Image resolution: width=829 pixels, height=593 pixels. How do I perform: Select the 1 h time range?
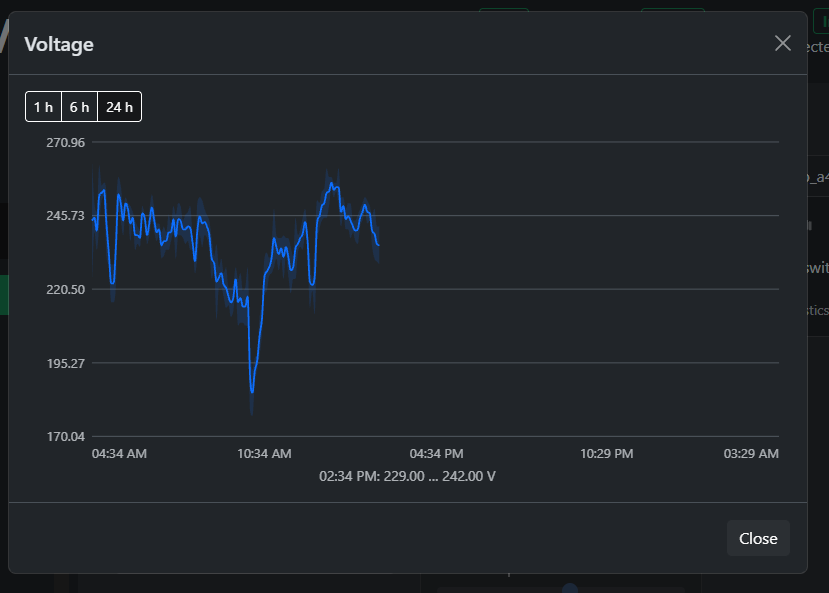(x=43, y=107)
